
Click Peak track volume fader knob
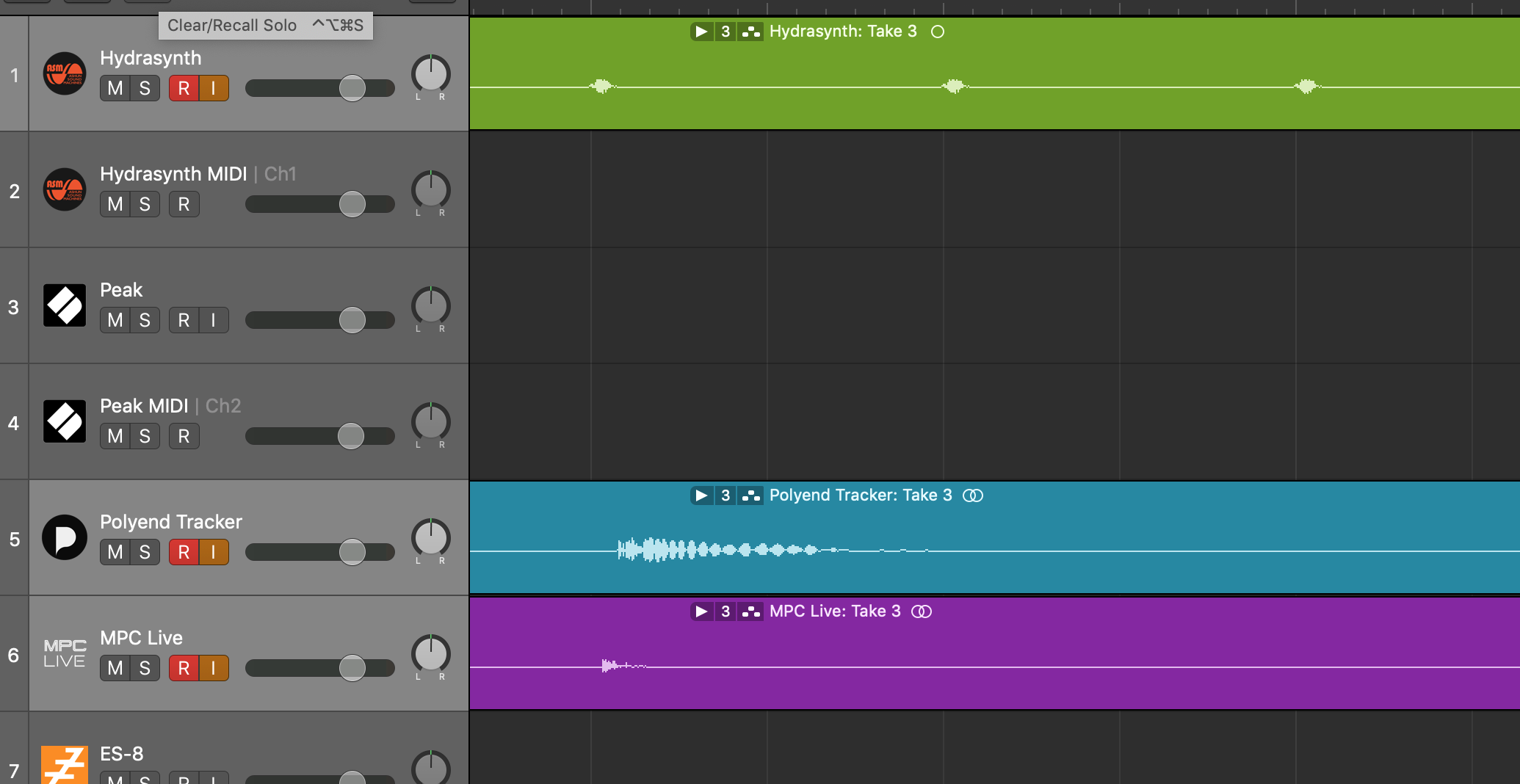pos(352,320)
